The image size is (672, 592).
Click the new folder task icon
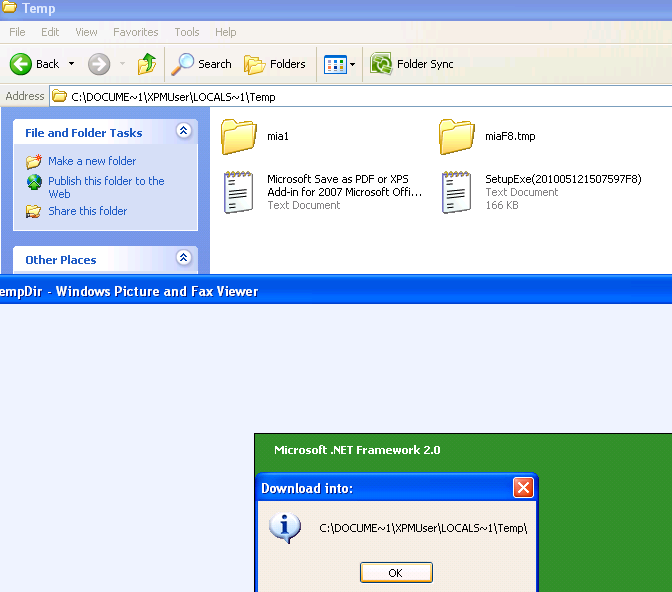(x=34, y=161)
